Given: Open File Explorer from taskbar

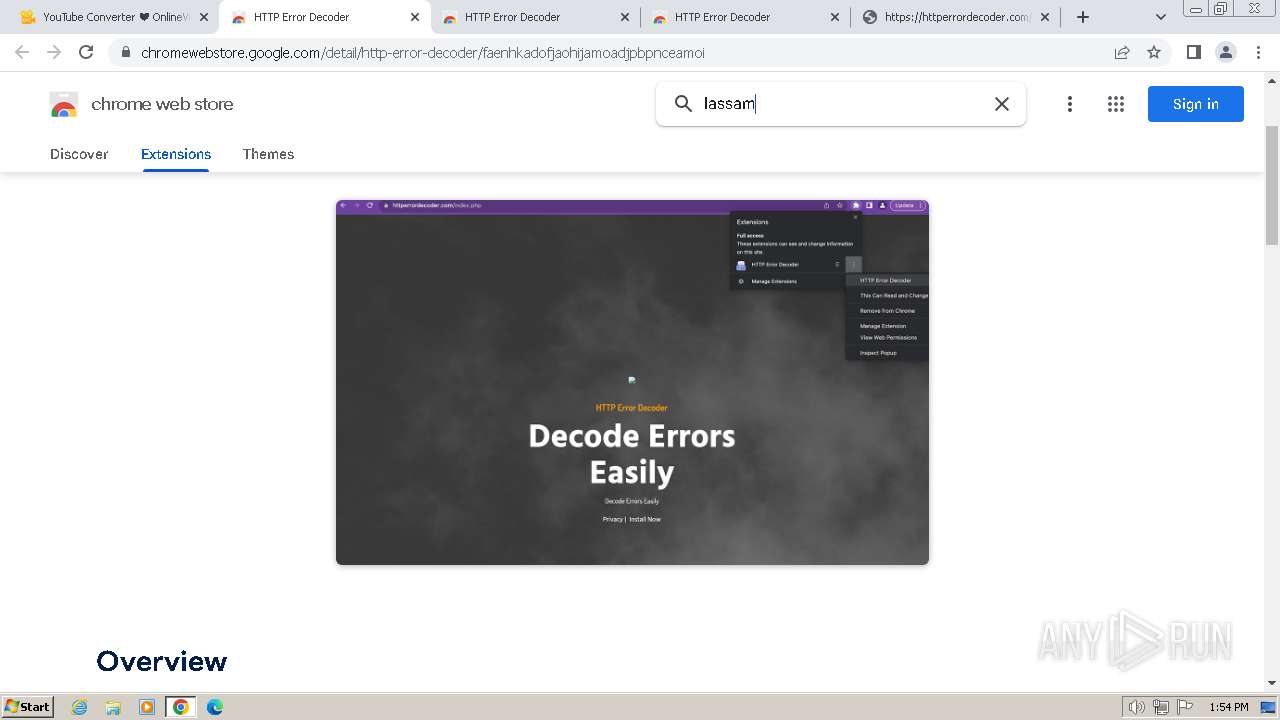Looking at the screenshot, I should click(113, 707).
